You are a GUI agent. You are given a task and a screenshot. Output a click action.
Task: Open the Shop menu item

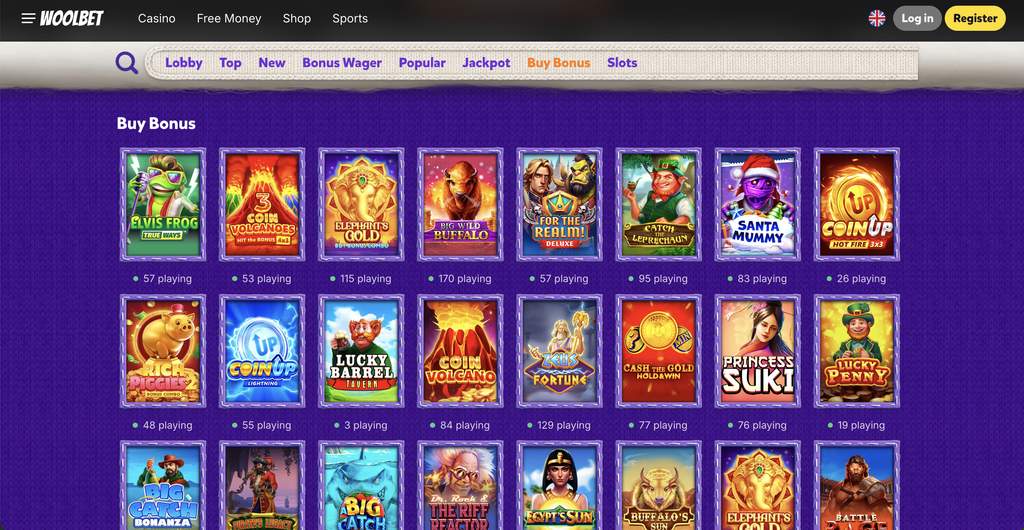(x=296, y=18)
